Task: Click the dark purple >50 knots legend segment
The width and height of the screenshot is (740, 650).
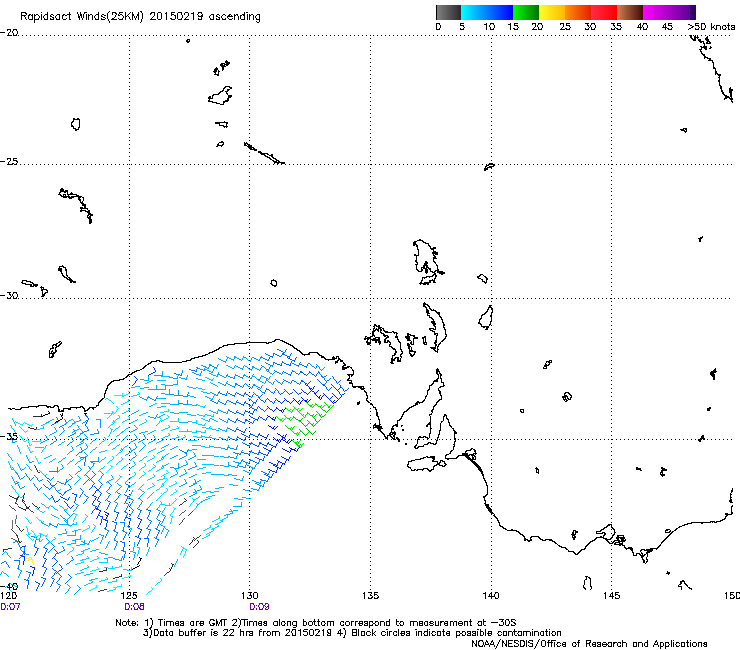Action: point(693,12)
